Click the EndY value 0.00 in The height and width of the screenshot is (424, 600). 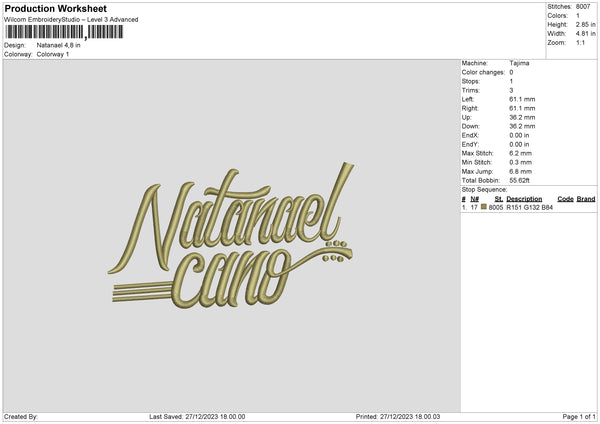coord(520,144)
